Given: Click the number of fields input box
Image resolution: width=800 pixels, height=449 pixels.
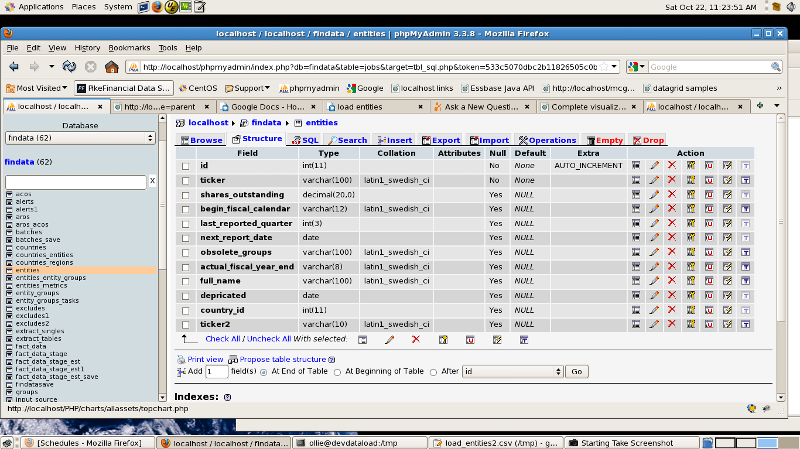Looking at the screenshot, I should click(216, 371).
